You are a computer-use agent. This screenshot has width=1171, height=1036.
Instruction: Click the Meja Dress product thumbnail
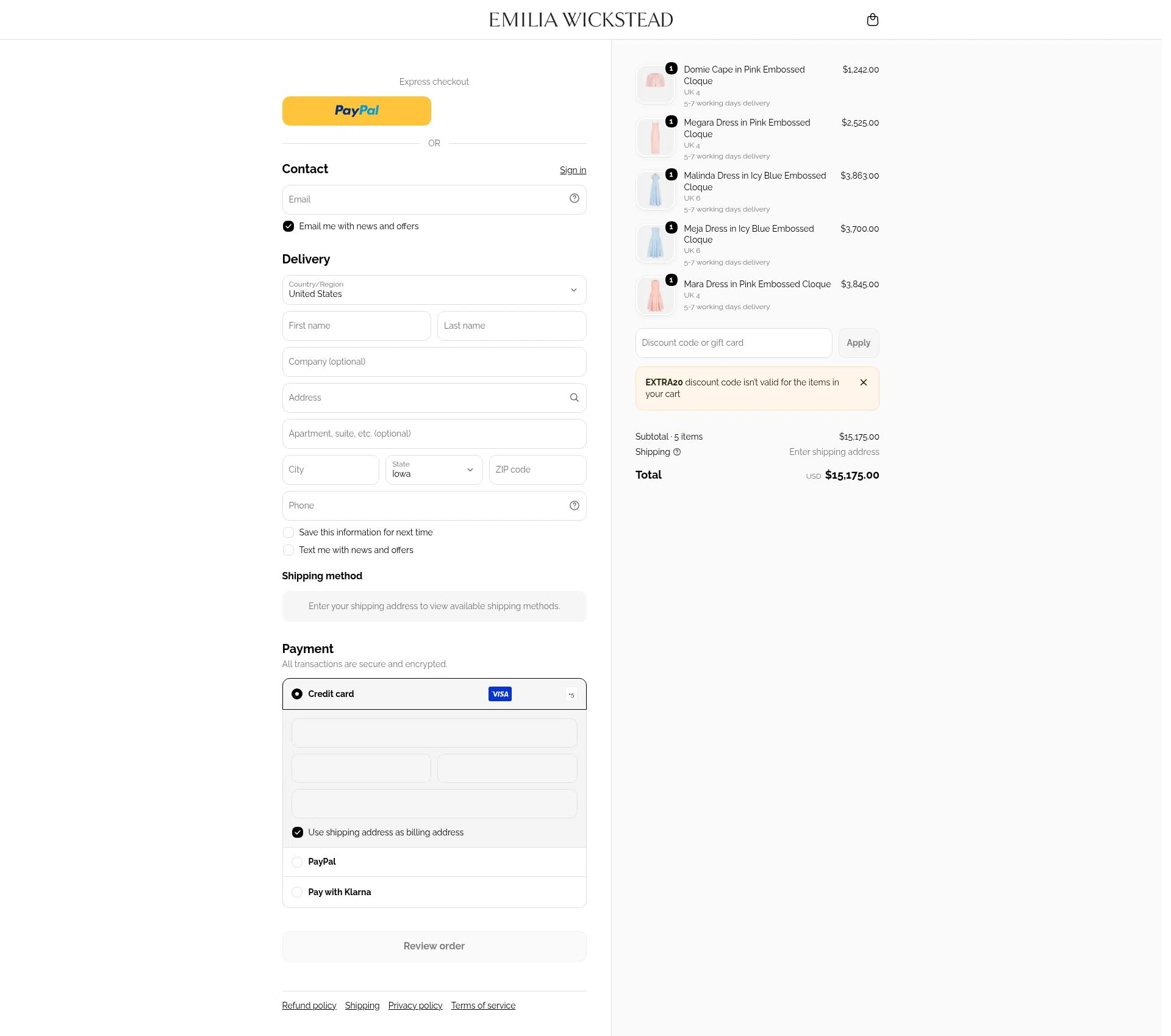pos(655,243)
